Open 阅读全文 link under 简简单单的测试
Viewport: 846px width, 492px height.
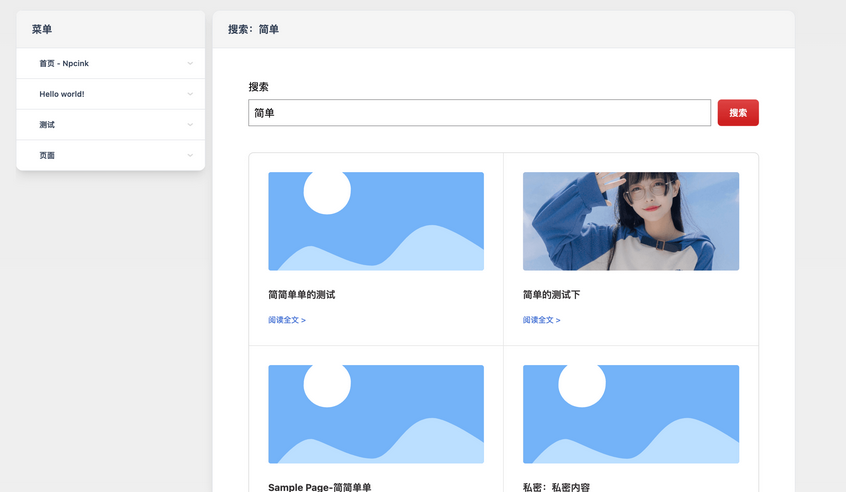pos(287,320)
